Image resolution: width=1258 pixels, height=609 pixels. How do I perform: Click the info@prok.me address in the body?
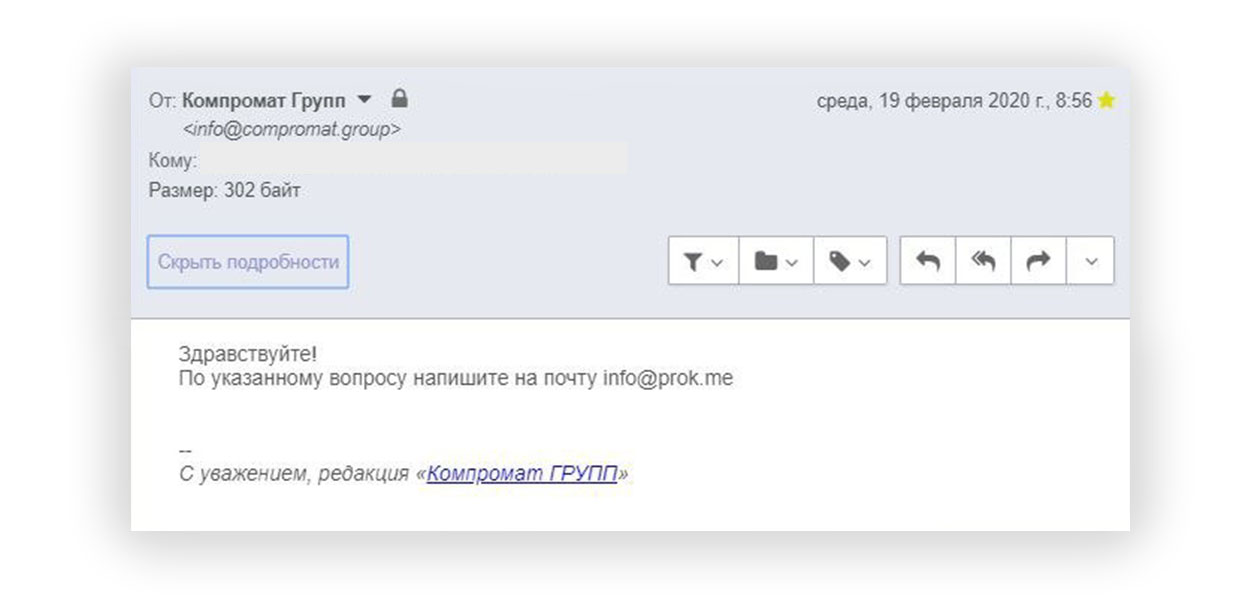click(667, 379)
